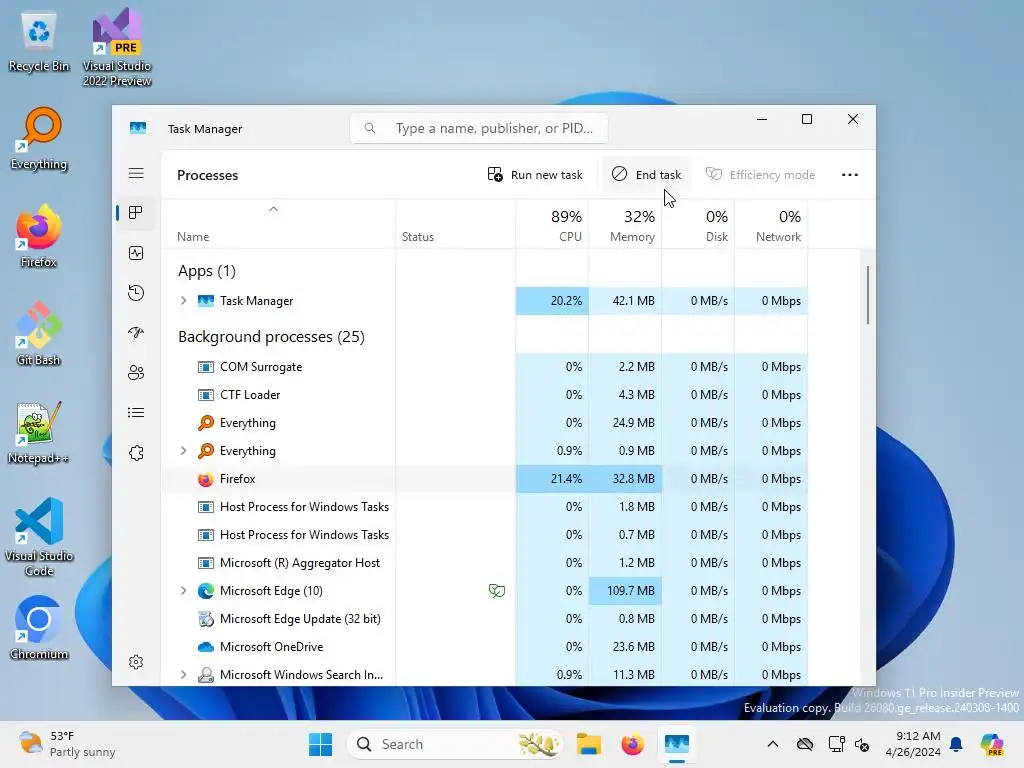Select the first Host Process for Windows Tasks
Image resolution: width=1024 pixels, height=768 pixels.
click(x=485, y=507)
